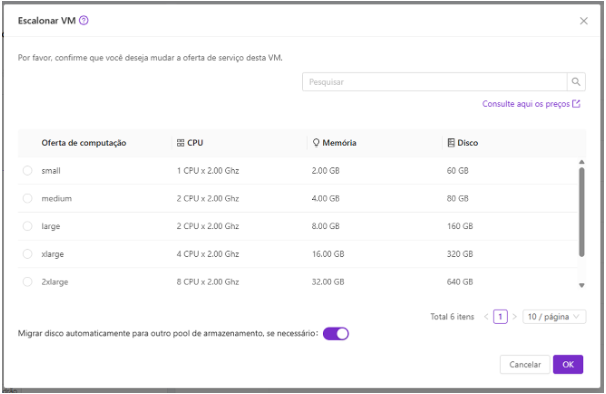Click the 320 GB disk cell
606x394 pixels.
click(460, 254)
